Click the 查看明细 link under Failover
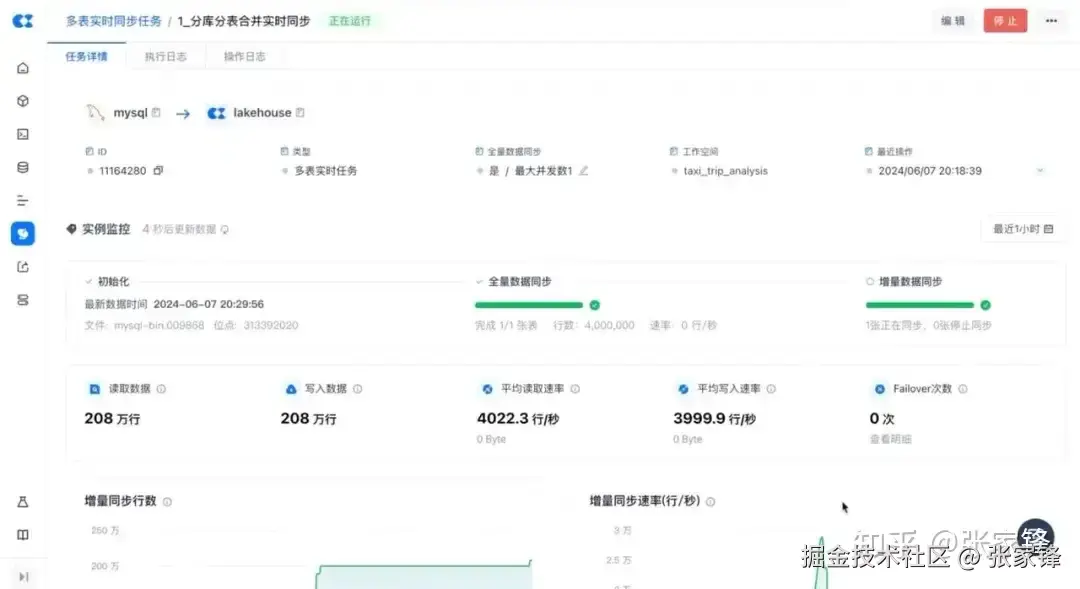The height and width of the screenshot is (589, 1080). pyautogui.click(x=891, y=439)
